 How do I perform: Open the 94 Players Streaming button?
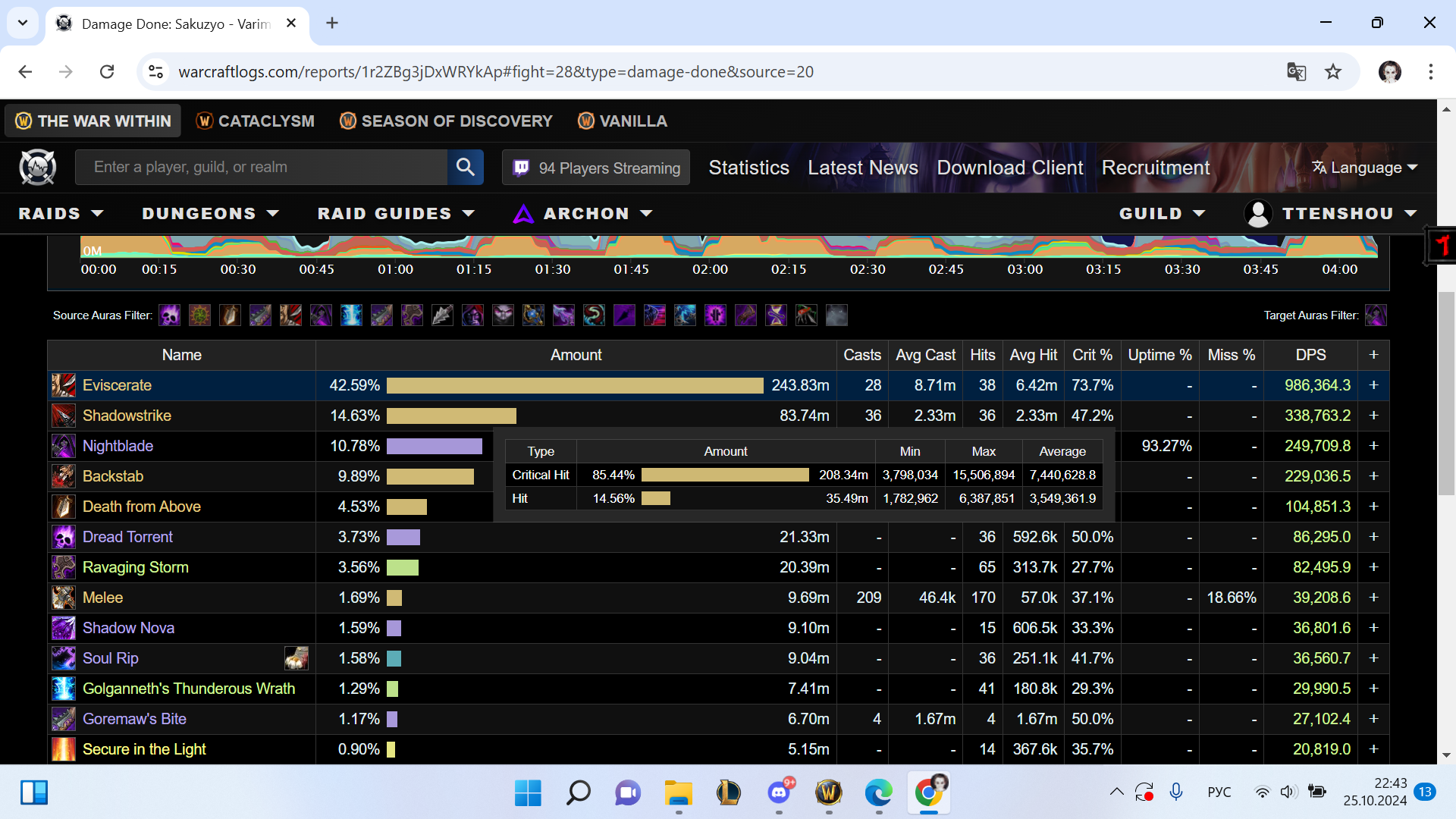[596, 168]
